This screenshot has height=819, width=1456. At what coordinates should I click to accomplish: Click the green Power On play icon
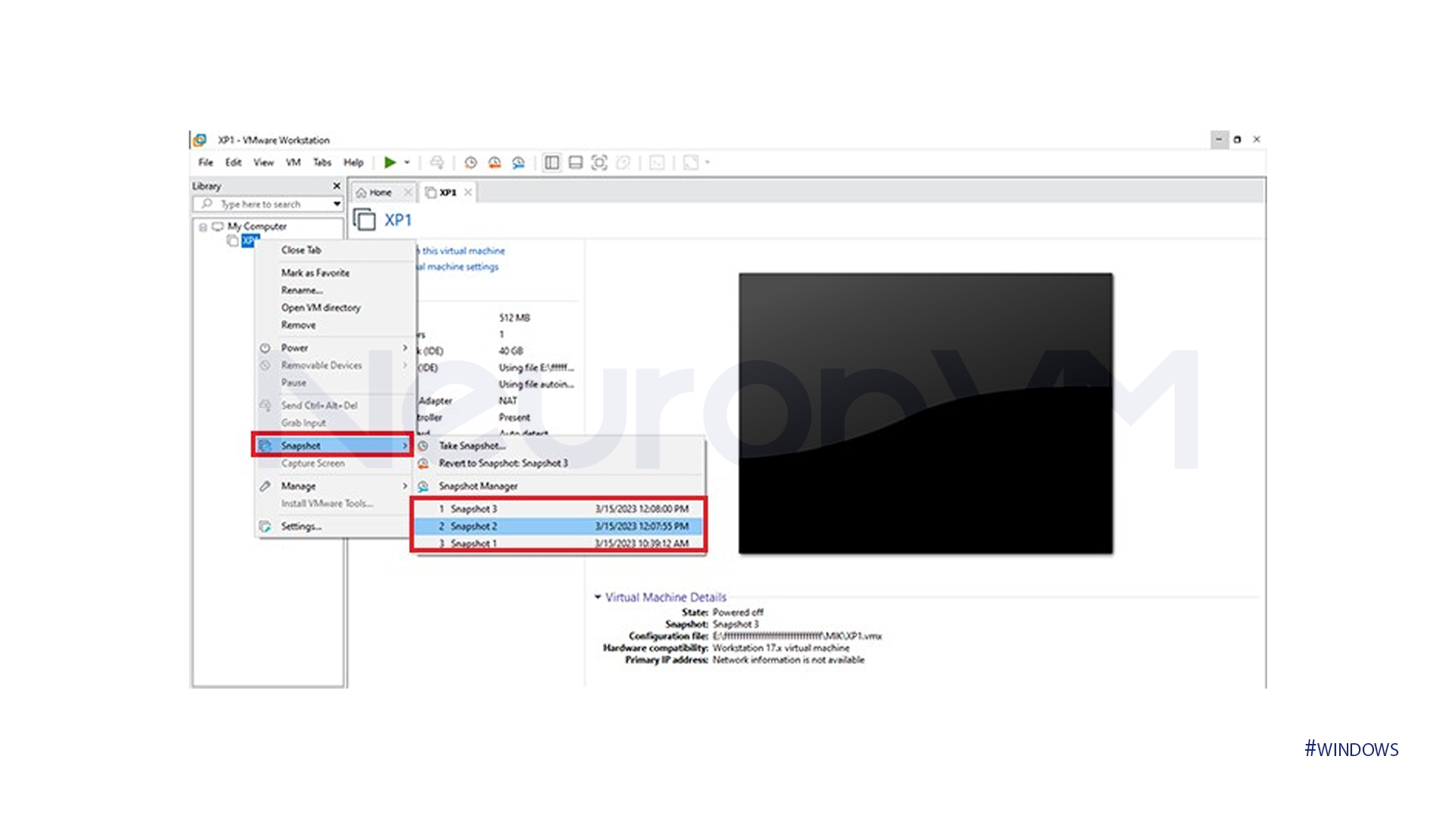point(390,162)
